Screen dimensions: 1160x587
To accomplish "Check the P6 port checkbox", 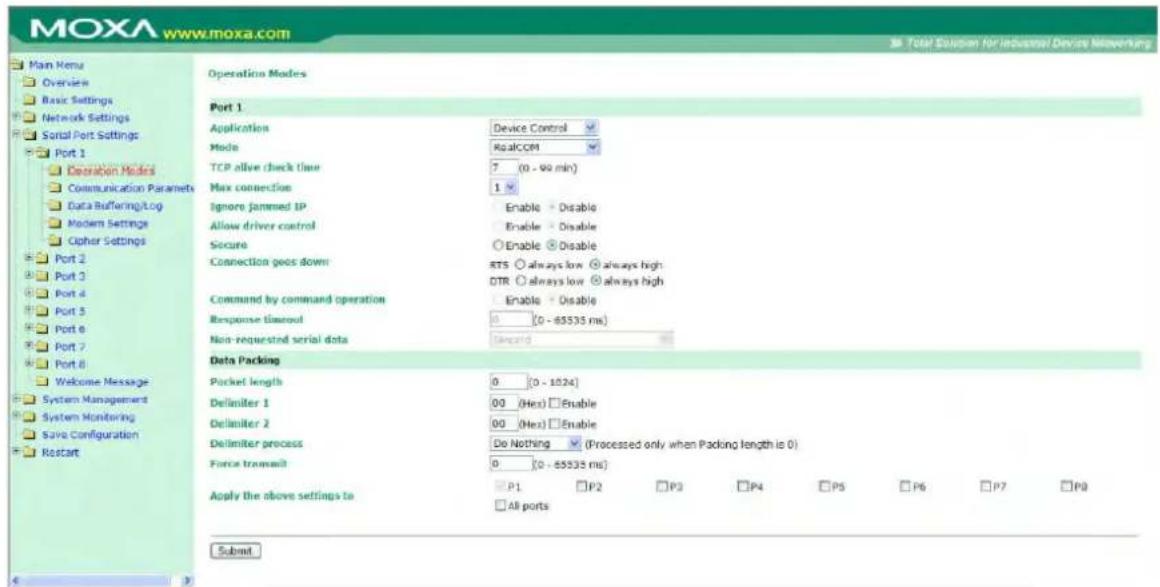I will tap(904, 486).
